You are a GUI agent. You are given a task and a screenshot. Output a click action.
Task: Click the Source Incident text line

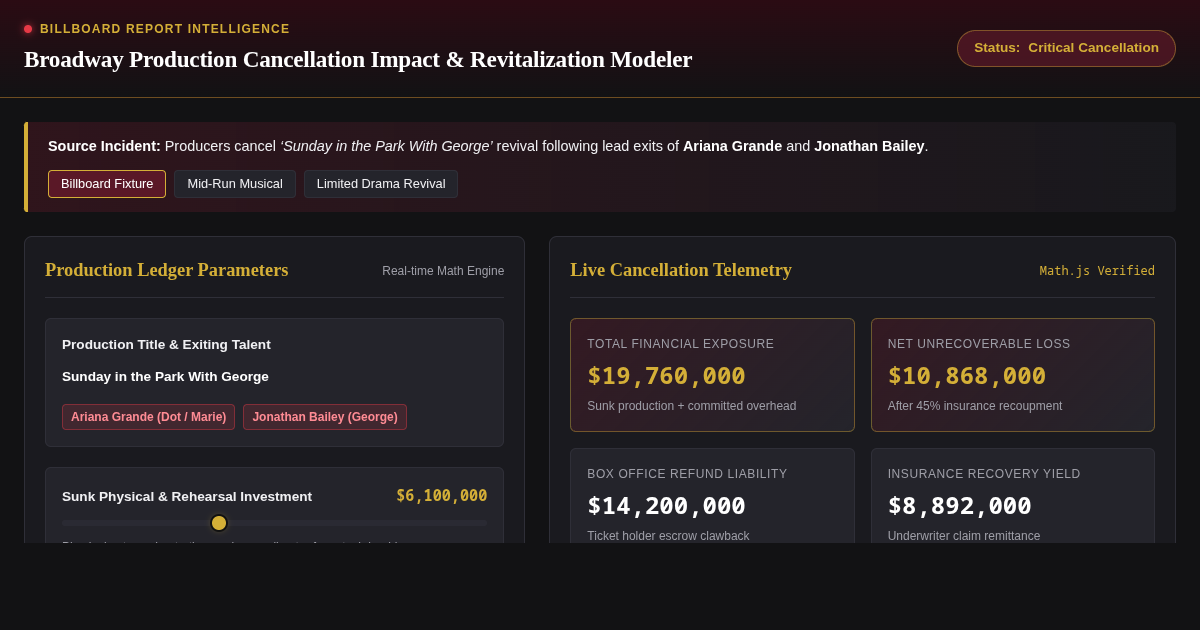click(488, 146)
